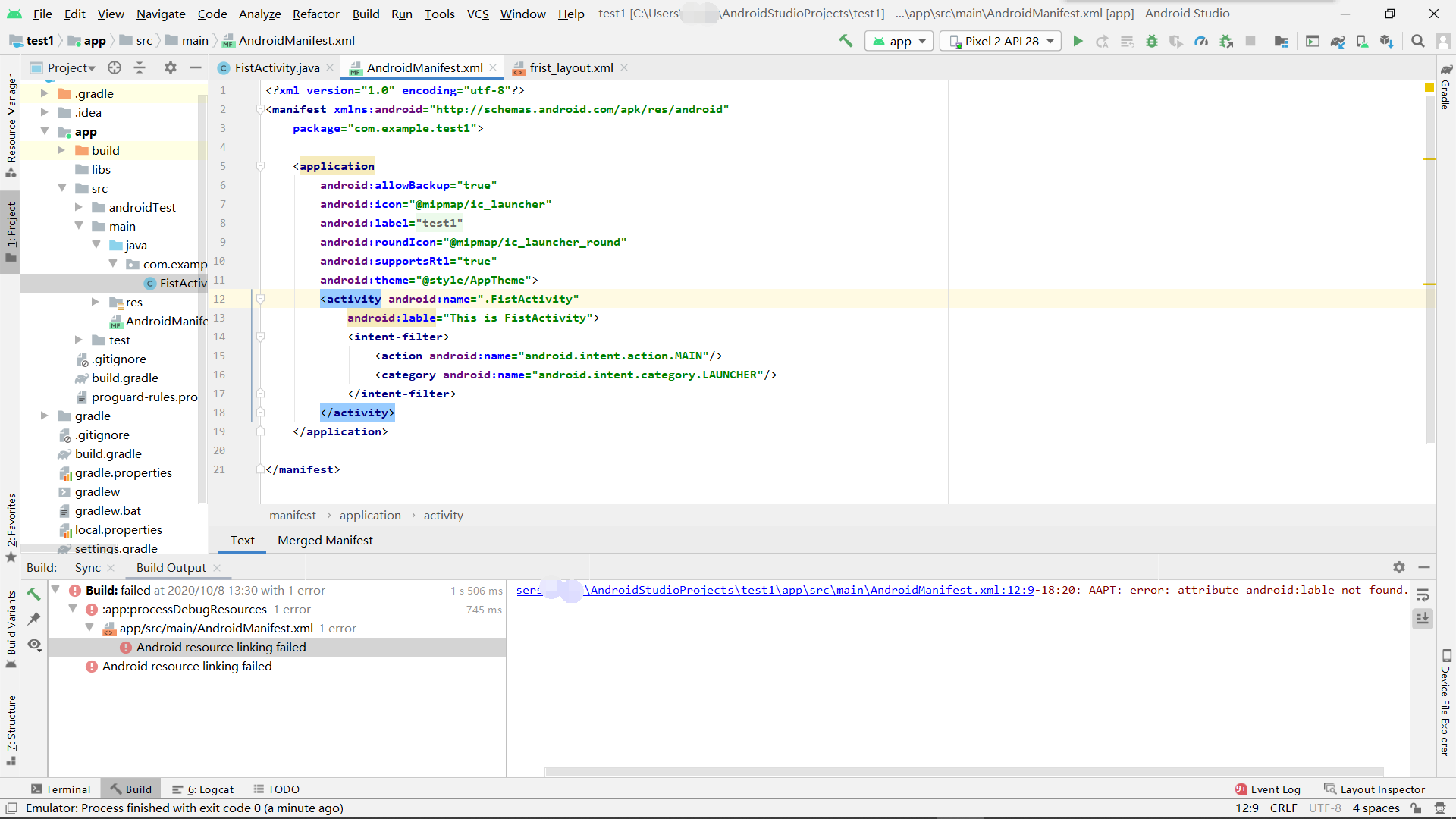Image resolution: width=1456 pixels, height=819 pixels.
Task: Switch to FistActivity.java editor tab
Action: pyautogui.click(x=277, y=67)
